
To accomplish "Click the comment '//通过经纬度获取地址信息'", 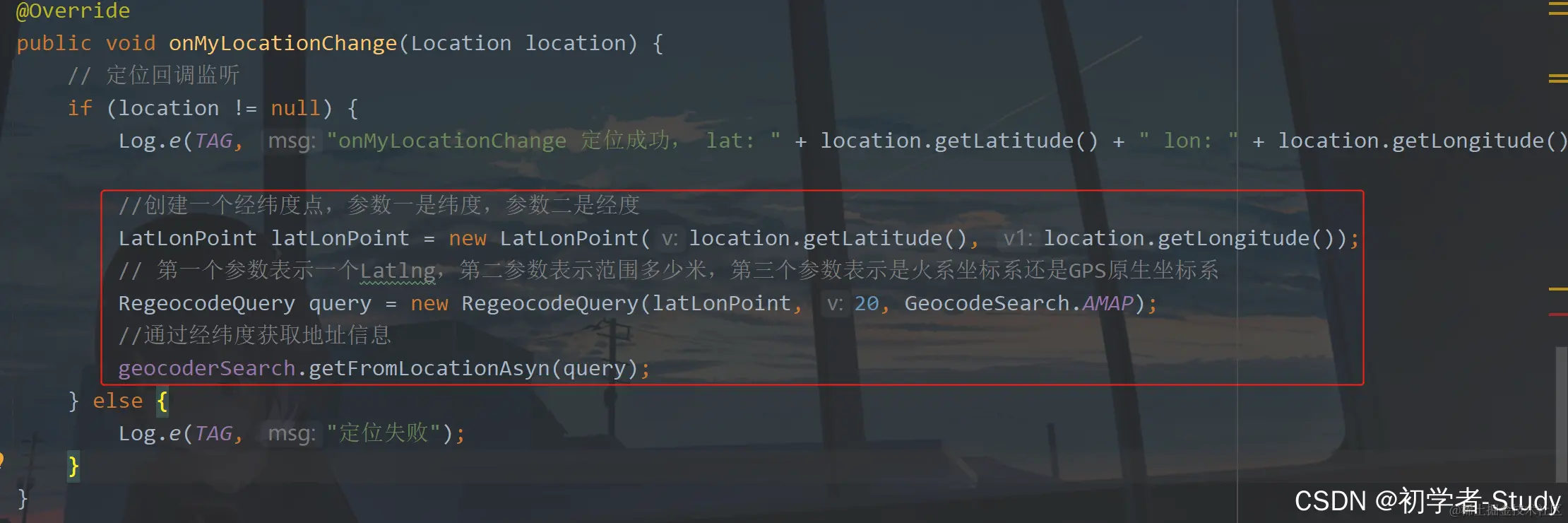I will (255, 335).
